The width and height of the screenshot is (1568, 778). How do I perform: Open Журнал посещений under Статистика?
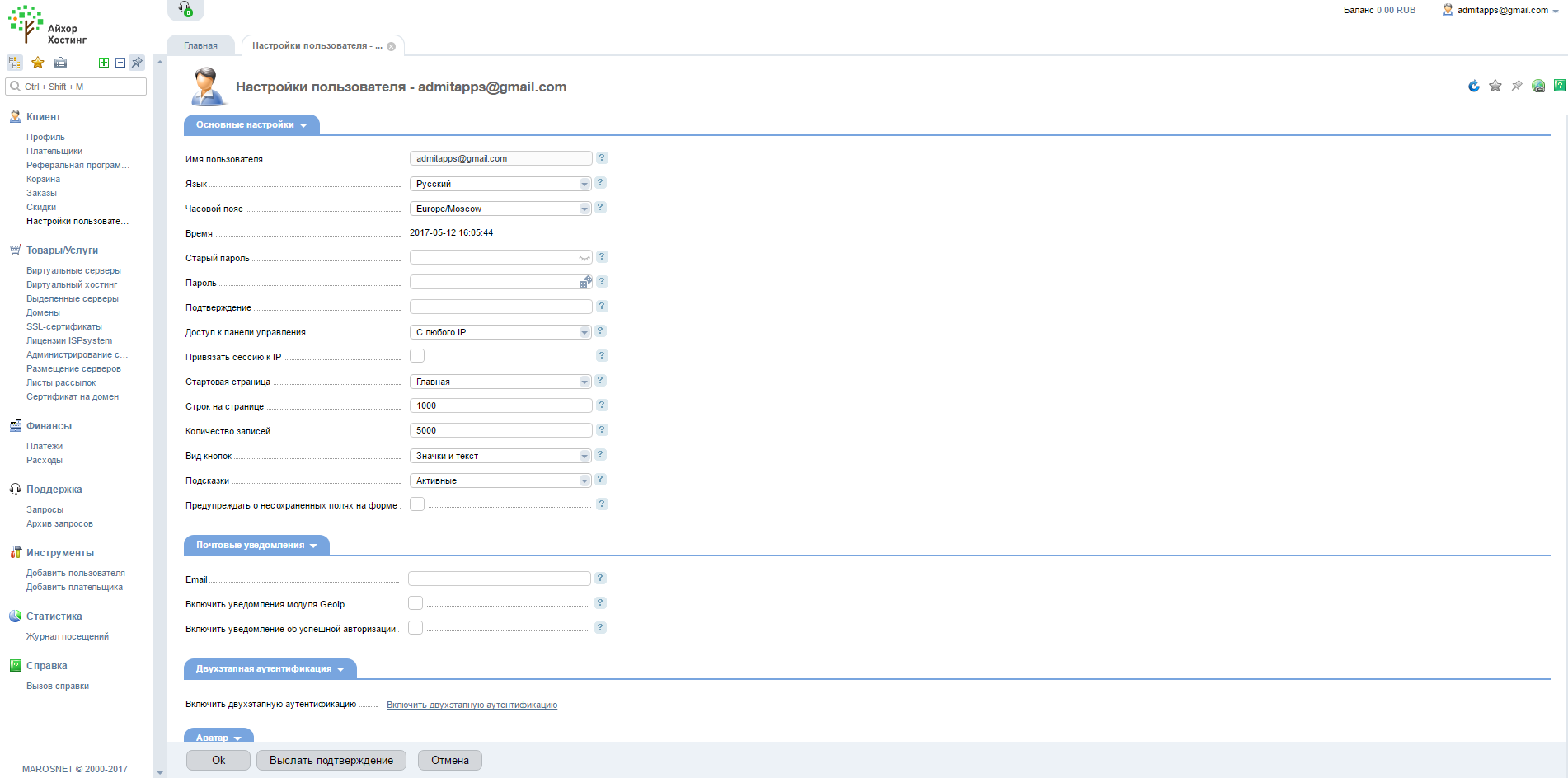click(x=68, y=636)
